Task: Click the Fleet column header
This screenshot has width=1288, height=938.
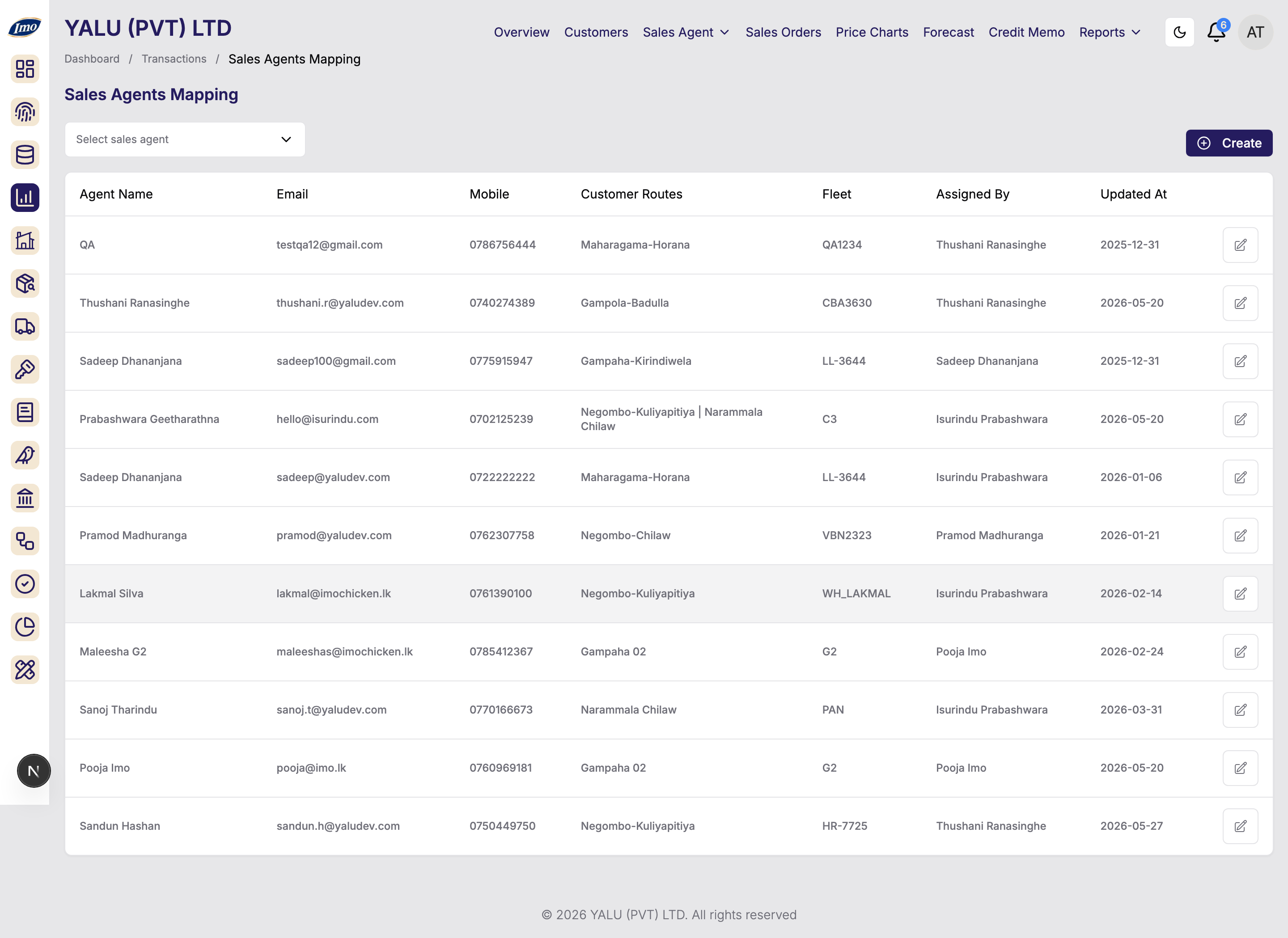Action: click(x=836, y=194)
